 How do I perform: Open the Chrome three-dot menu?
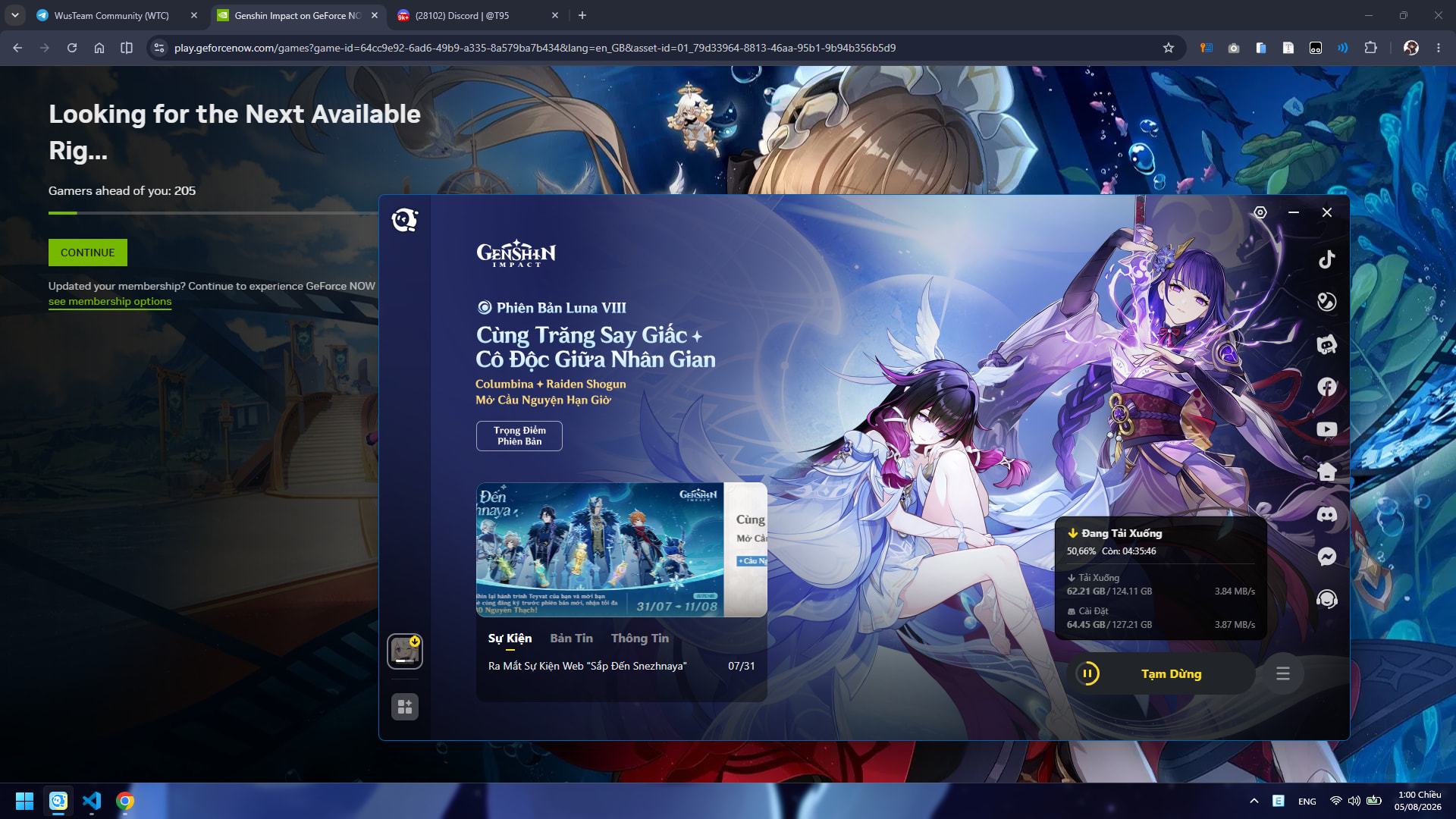(1439, 48)
